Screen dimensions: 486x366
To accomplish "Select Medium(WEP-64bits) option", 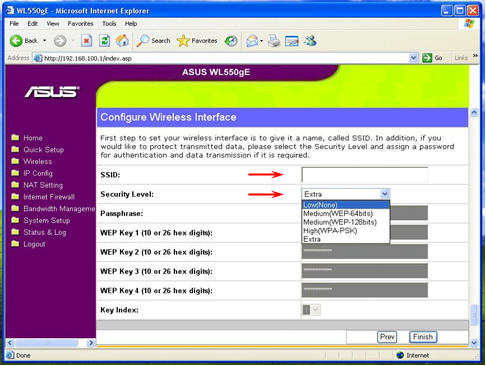I will pos(346,214).
